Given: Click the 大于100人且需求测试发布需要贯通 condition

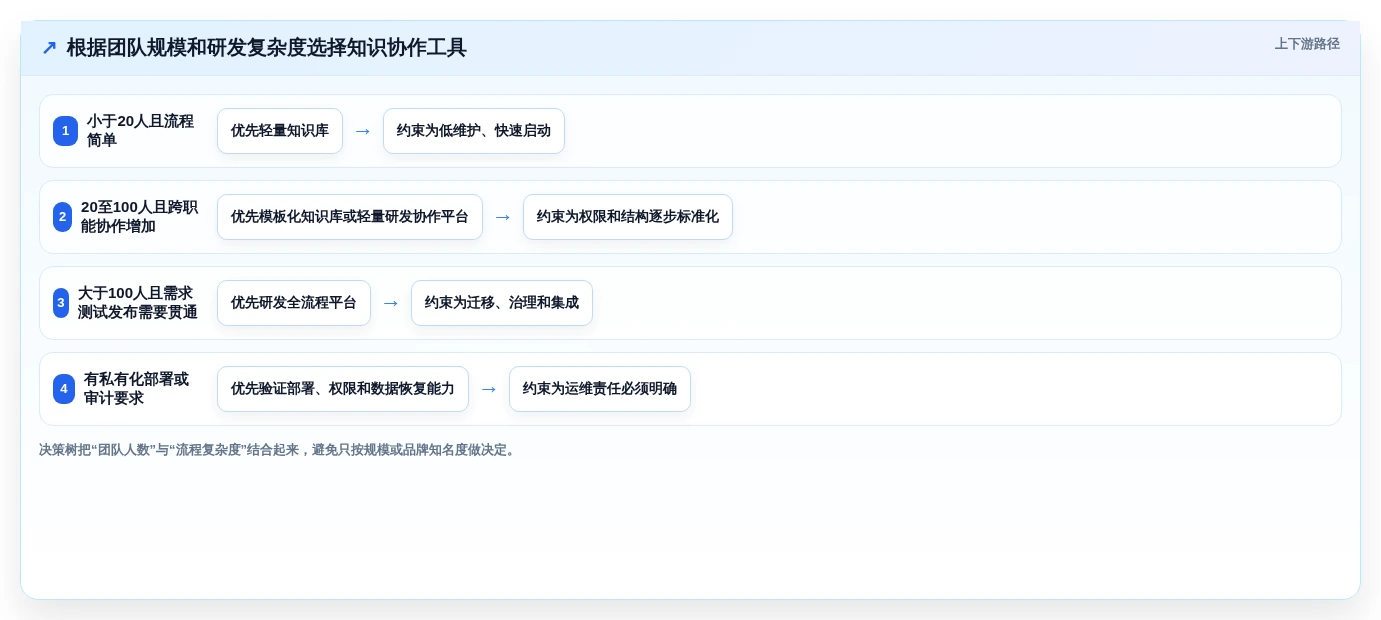Looking at the screenshot, I should [137, 303].
